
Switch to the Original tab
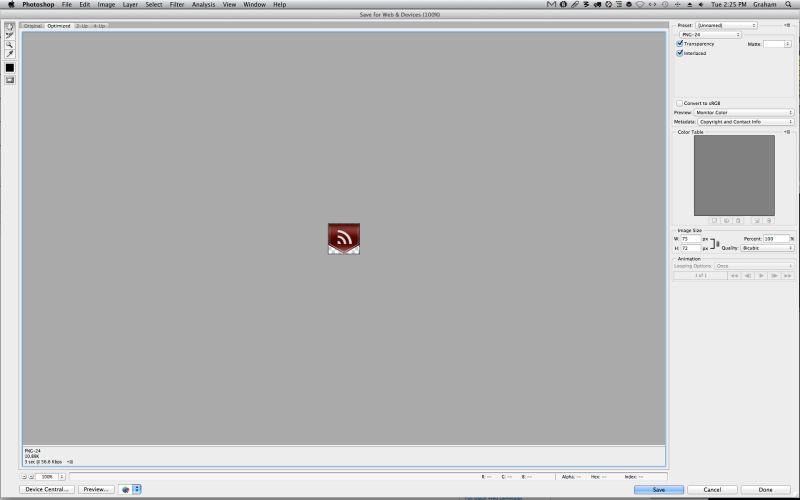pos(32,26)
